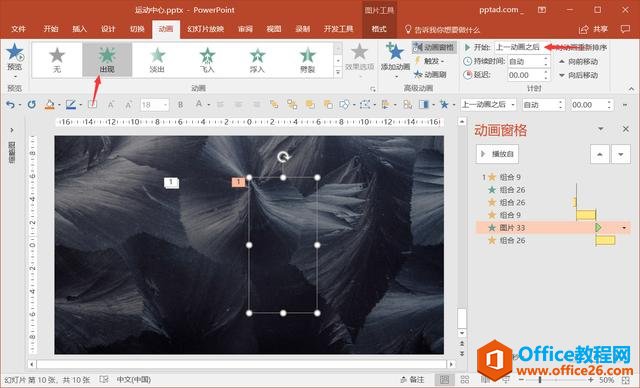Close the 动画窗格 pane
The image size is (640, 388).
pyautogui.click(x=626, y=129)
